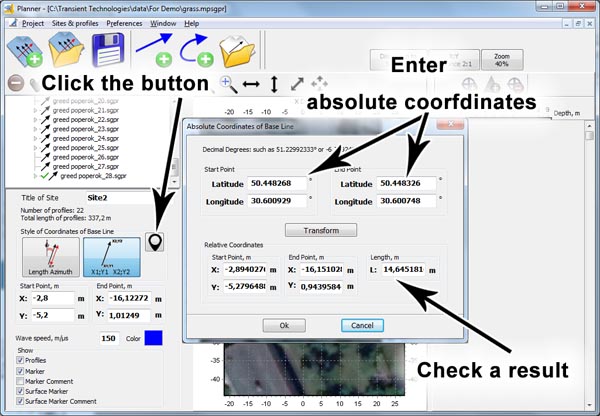Select greed poperok_23.sgpr in the tree

[x=86, y=129]
